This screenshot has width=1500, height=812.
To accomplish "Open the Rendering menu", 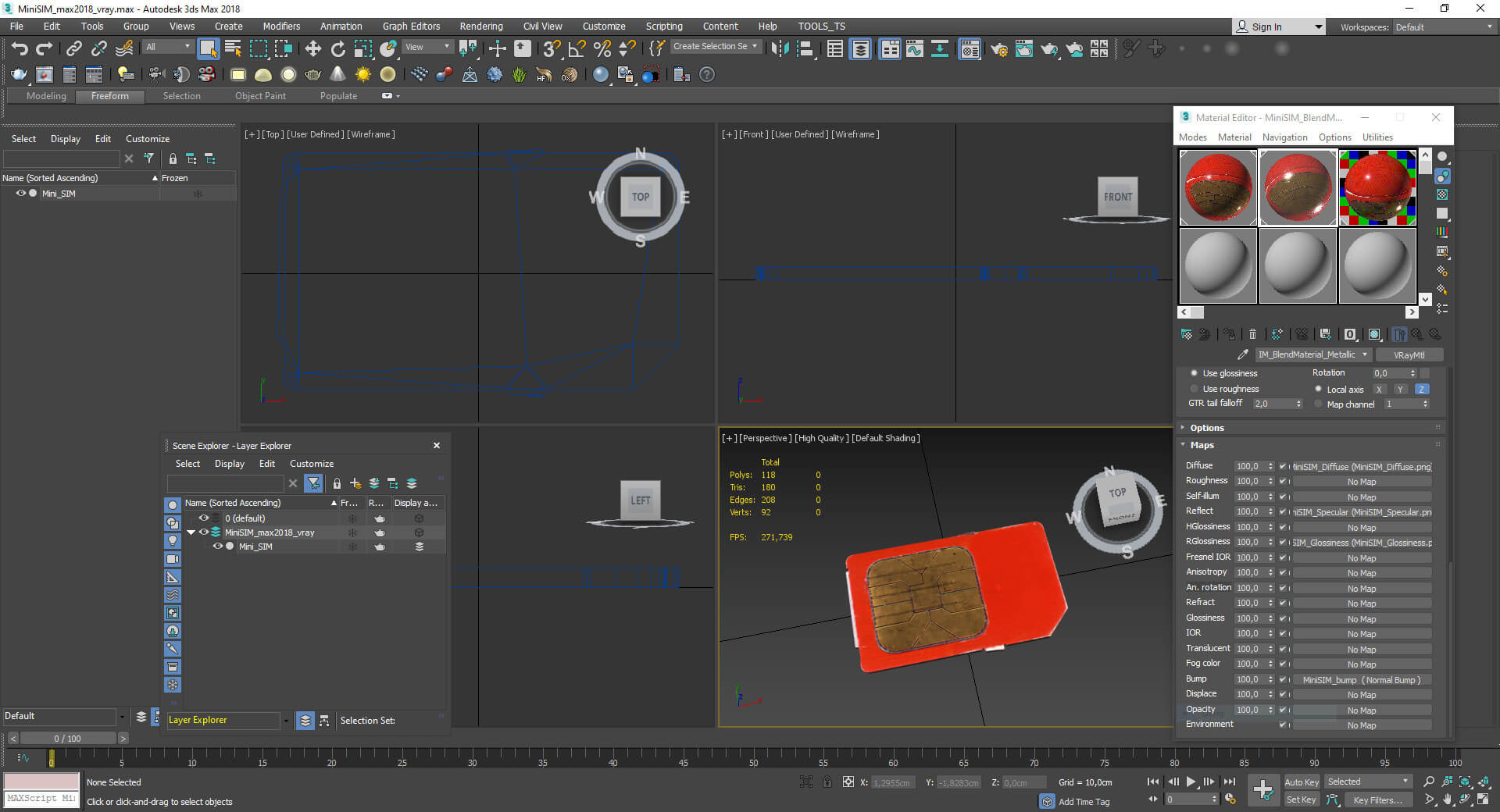I will point(480,27).
